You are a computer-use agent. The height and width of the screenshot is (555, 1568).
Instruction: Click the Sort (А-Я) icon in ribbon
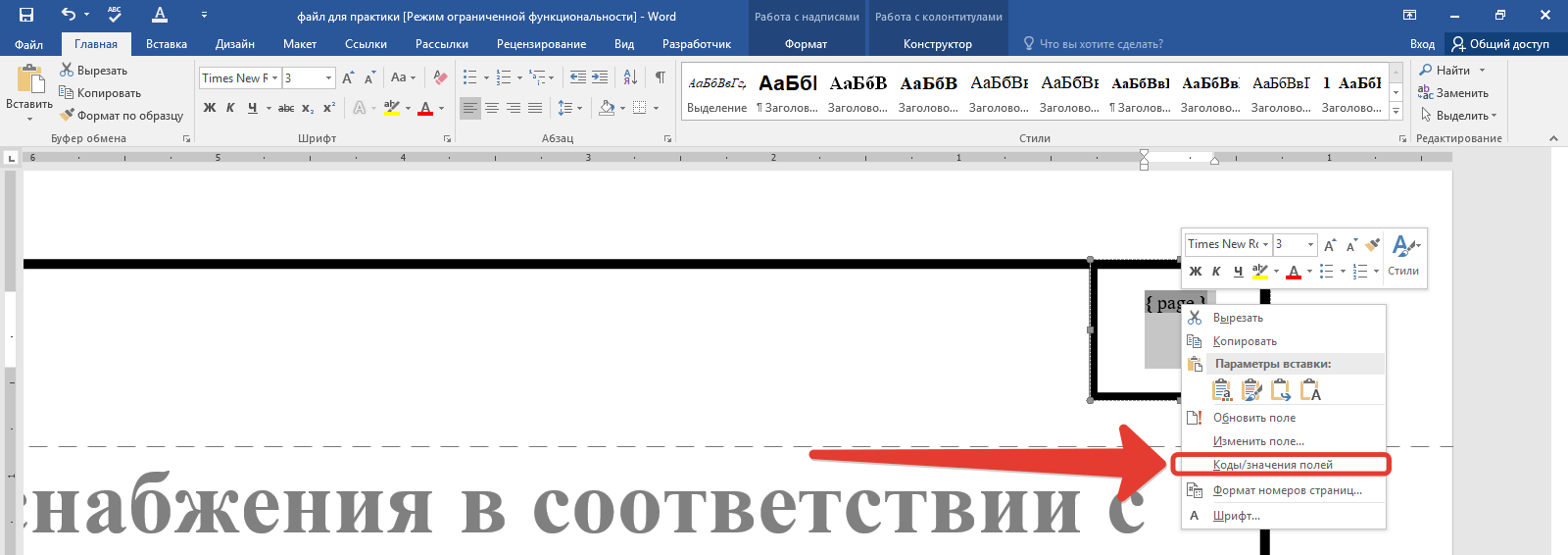click(630, 77)
